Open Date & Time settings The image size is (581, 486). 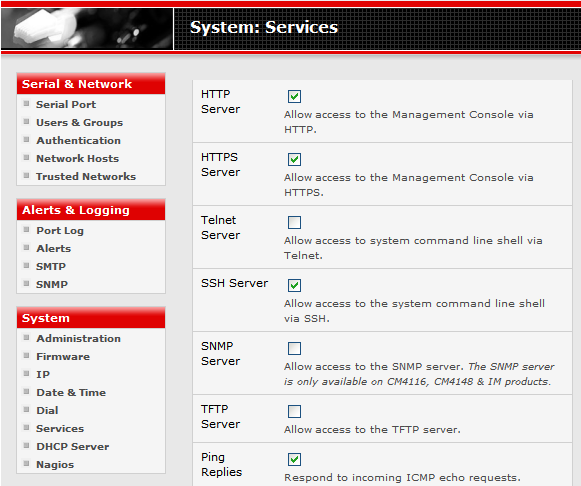pos(71,392)
